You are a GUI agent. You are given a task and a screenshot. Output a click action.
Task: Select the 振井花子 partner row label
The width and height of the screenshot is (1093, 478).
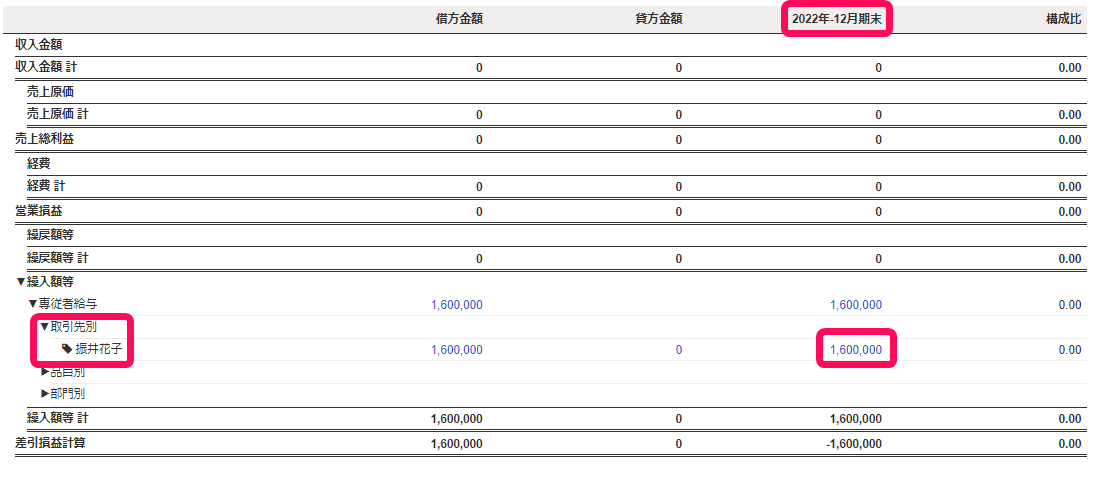coord(99,349)
